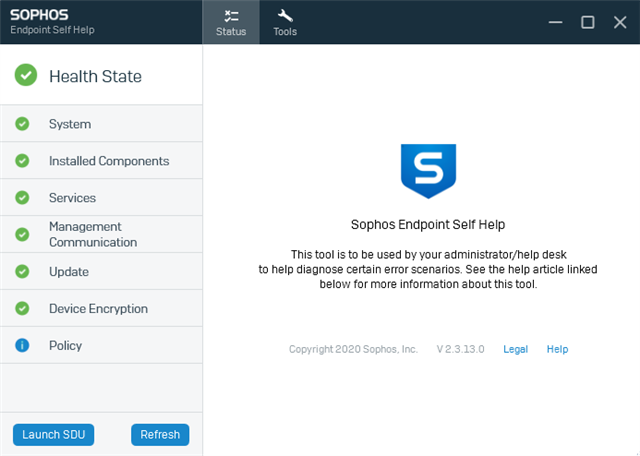
Task: Select the Update item
Action: [x=101, y=271]
